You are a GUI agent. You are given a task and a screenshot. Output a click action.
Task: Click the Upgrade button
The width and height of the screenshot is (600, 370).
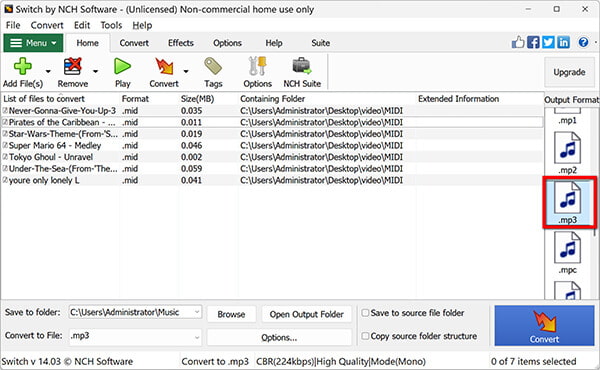569,72
